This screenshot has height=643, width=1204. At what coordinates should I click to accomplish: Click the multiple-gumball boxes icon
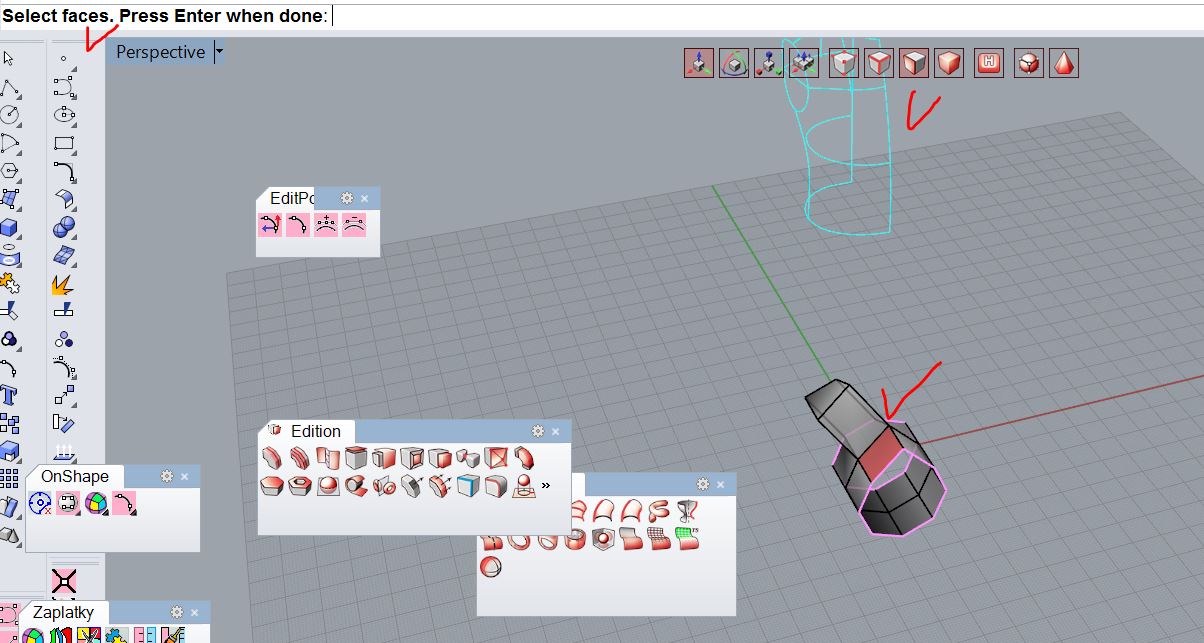click(804, 63)
